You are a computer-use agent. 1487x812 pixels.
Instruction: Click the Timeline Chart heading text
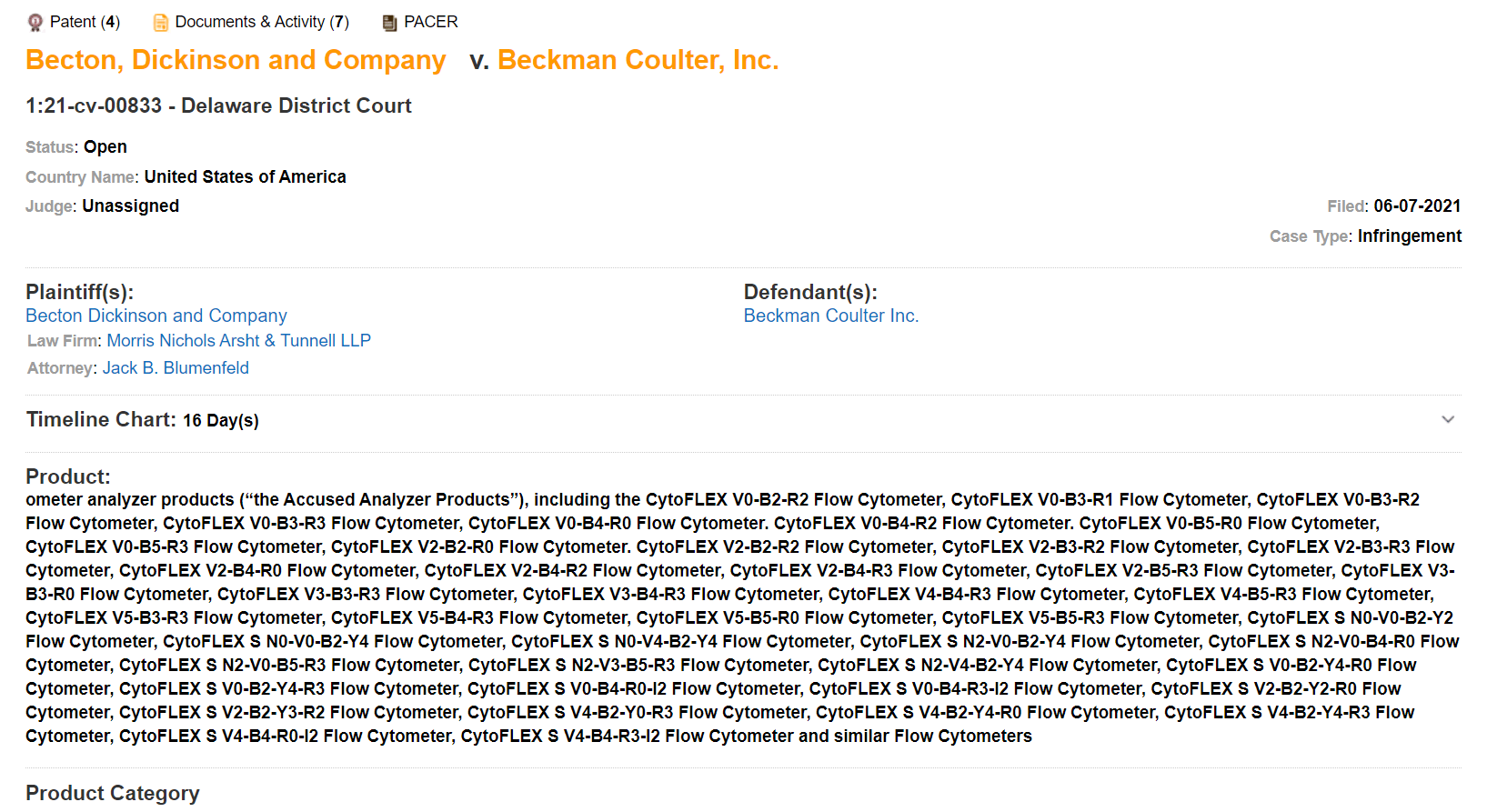point(101,419)
